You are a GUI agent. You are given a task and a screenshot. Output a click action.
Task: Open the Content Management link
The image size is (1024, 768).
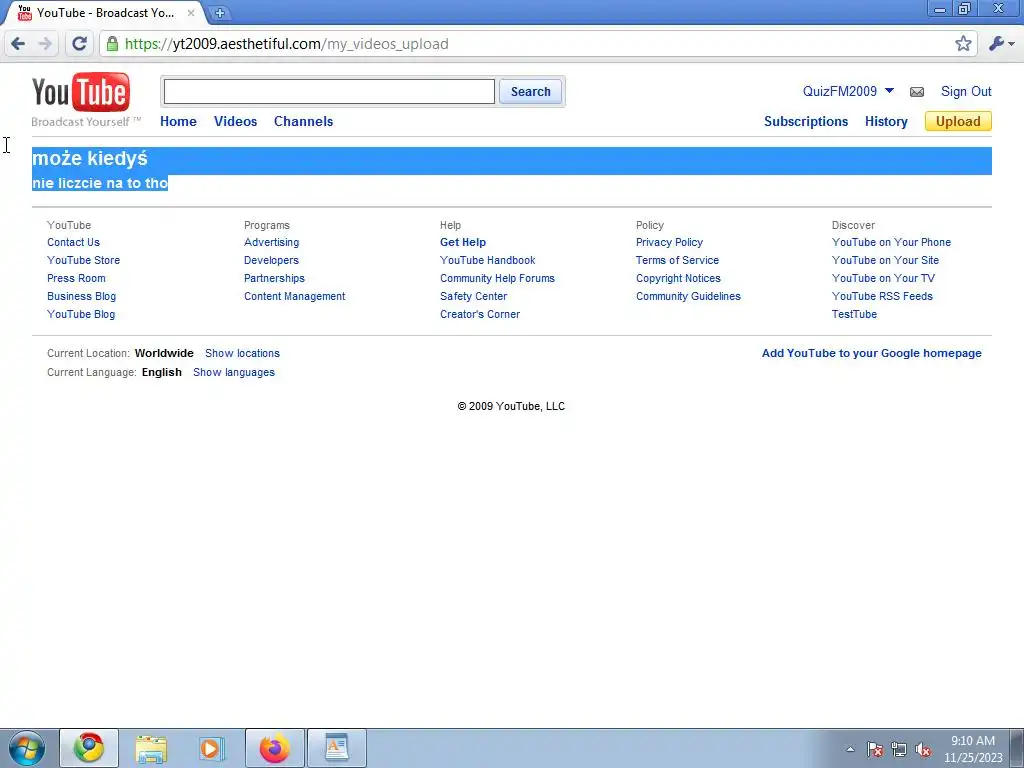pyautogui.click(x=295, y=296)
